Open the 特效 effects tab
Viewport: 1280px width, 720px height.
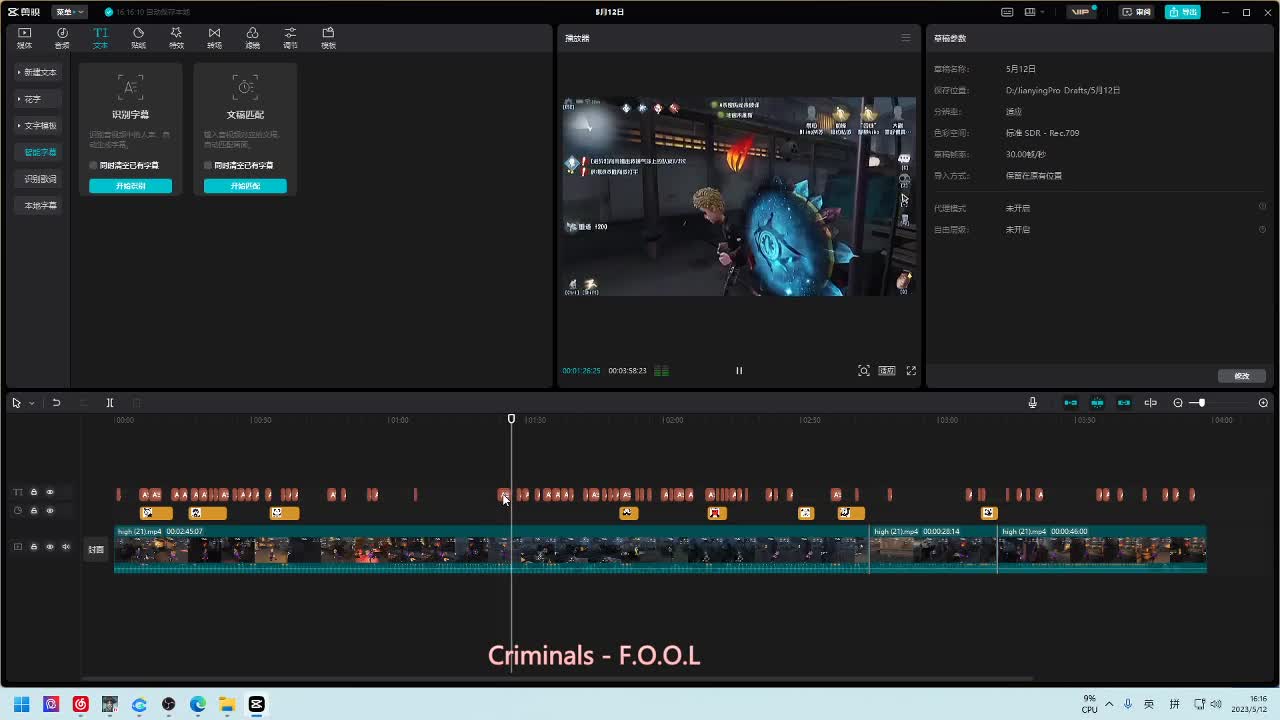176,38
